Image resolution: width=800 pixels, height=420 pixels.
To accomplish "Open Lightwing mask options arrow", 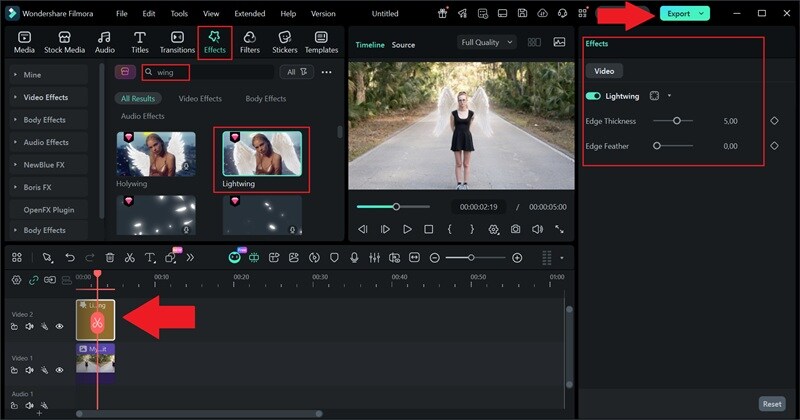I will (x=669, y=96).
